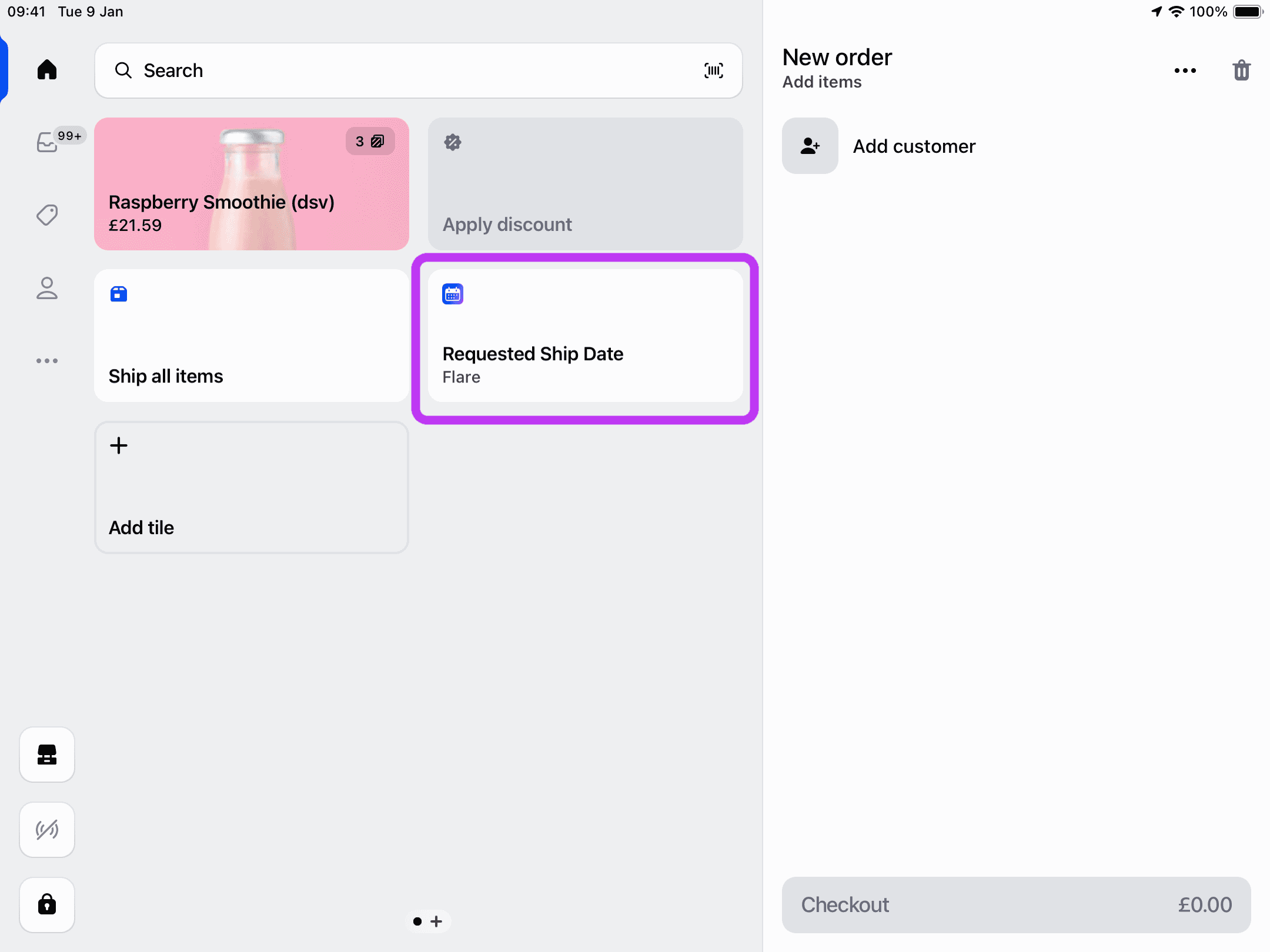The width and height of the screenshot is (1270, 952).
Task: Open Requested Ship Date Flare tile
Action: [585, 336]
